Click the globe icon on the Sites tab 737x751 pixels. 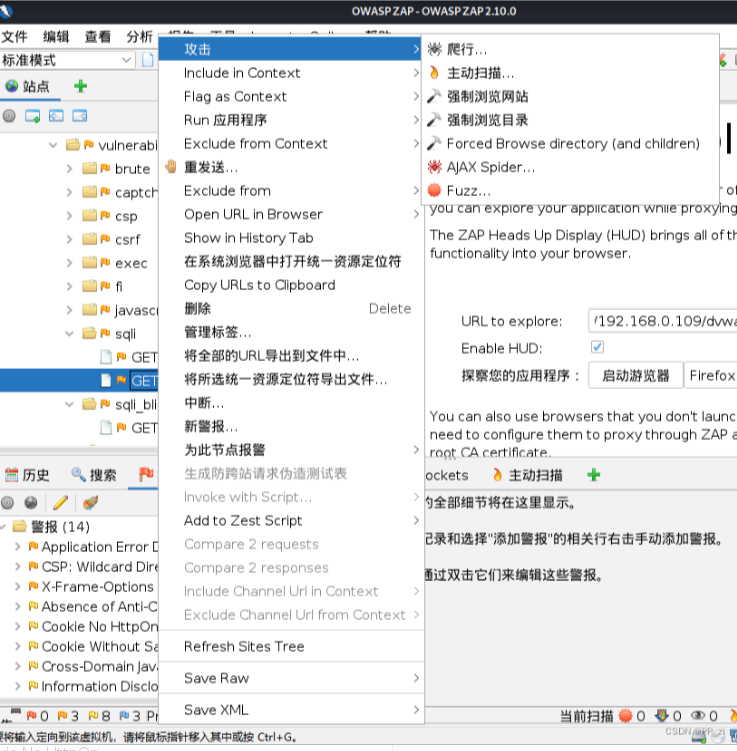click(11, 86)
